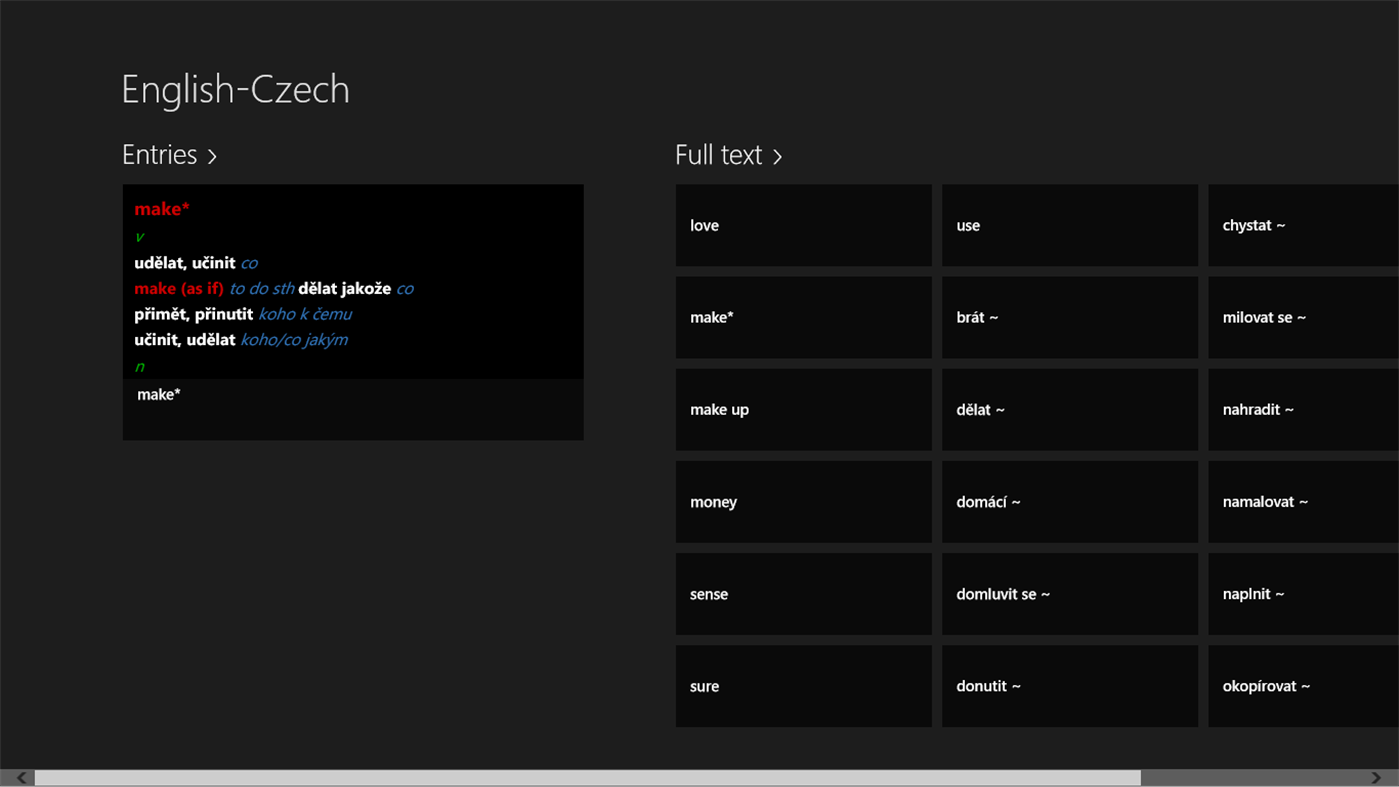Expand the Entries section
This screenshot has height=787, width=1399.
[169, 154]
